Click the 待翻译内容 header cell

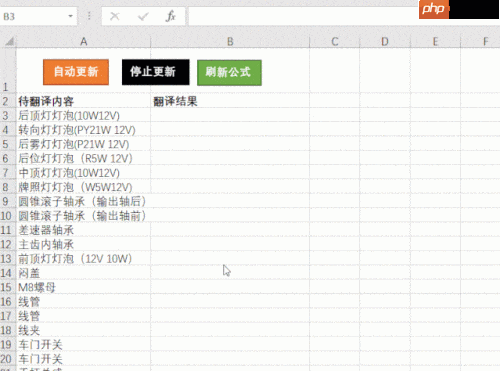click(x=83, y=101)
